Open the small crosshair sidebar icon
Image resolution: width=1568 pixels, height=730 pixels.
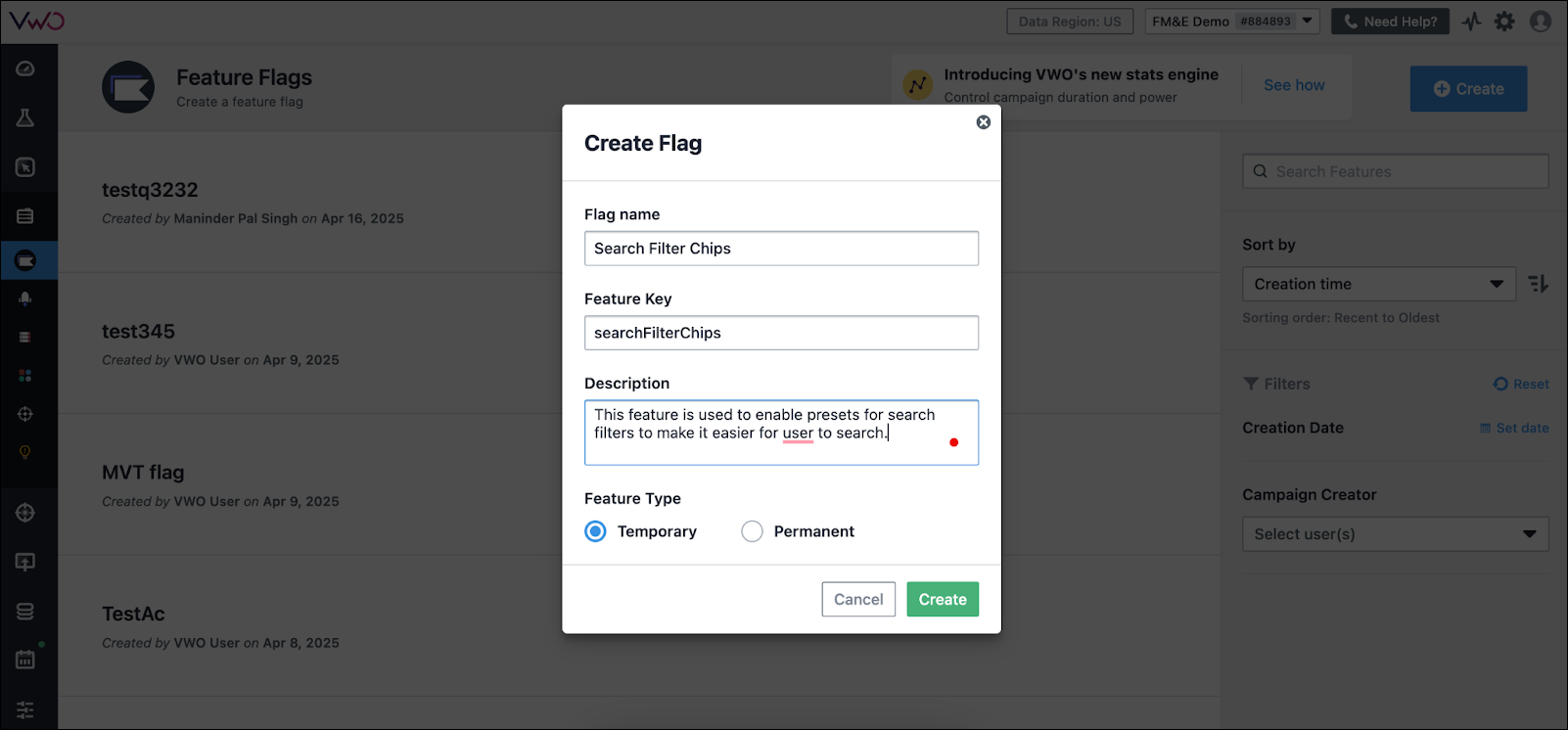(x=25, y=414)
